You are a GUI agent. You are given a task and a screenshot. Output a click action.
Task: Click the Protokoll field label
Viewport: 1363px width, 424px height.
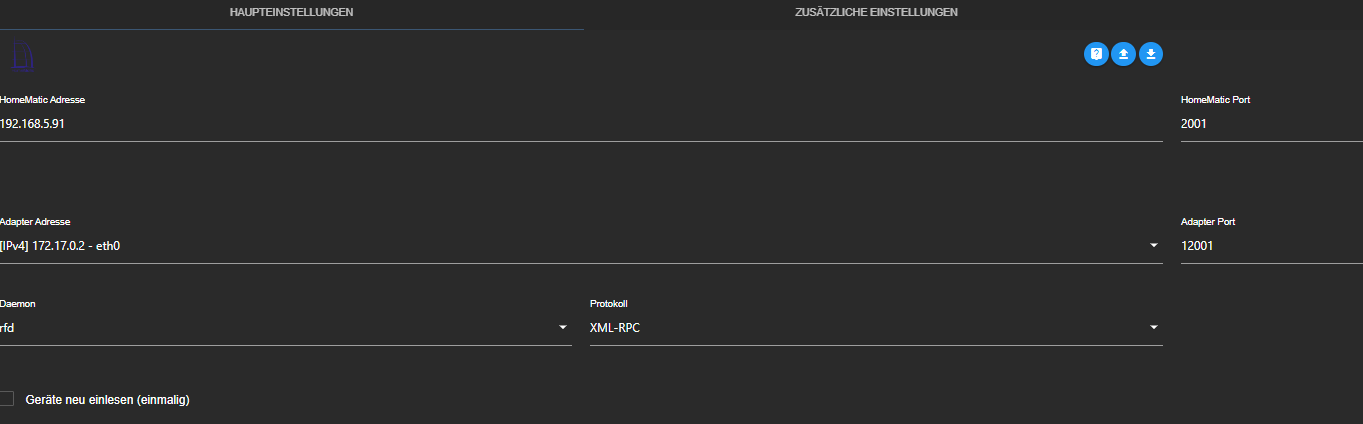609,304
